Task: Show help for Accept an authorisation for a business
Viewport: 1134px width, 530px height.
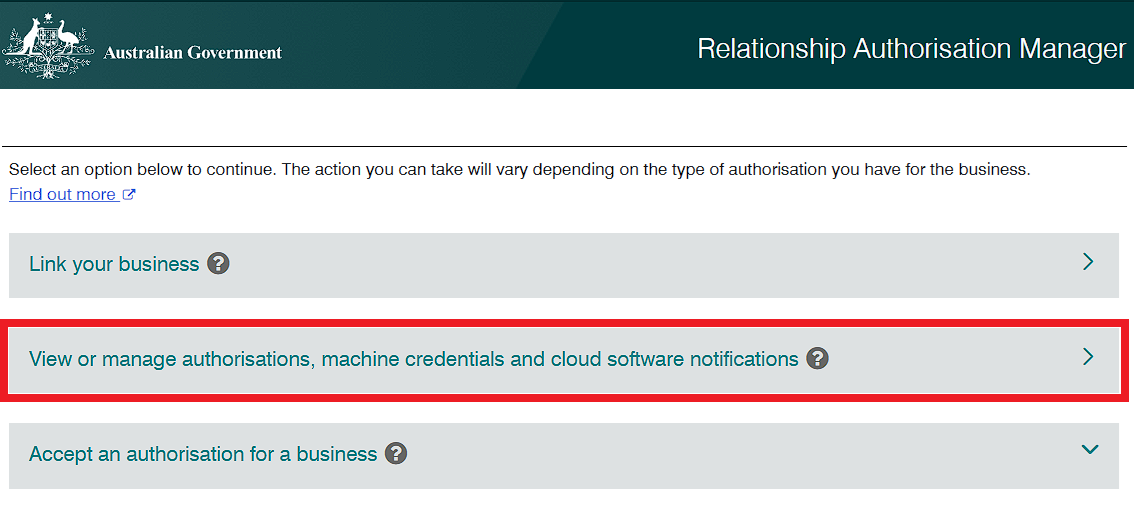Action: pyautogui.click(x=396, y=454)
